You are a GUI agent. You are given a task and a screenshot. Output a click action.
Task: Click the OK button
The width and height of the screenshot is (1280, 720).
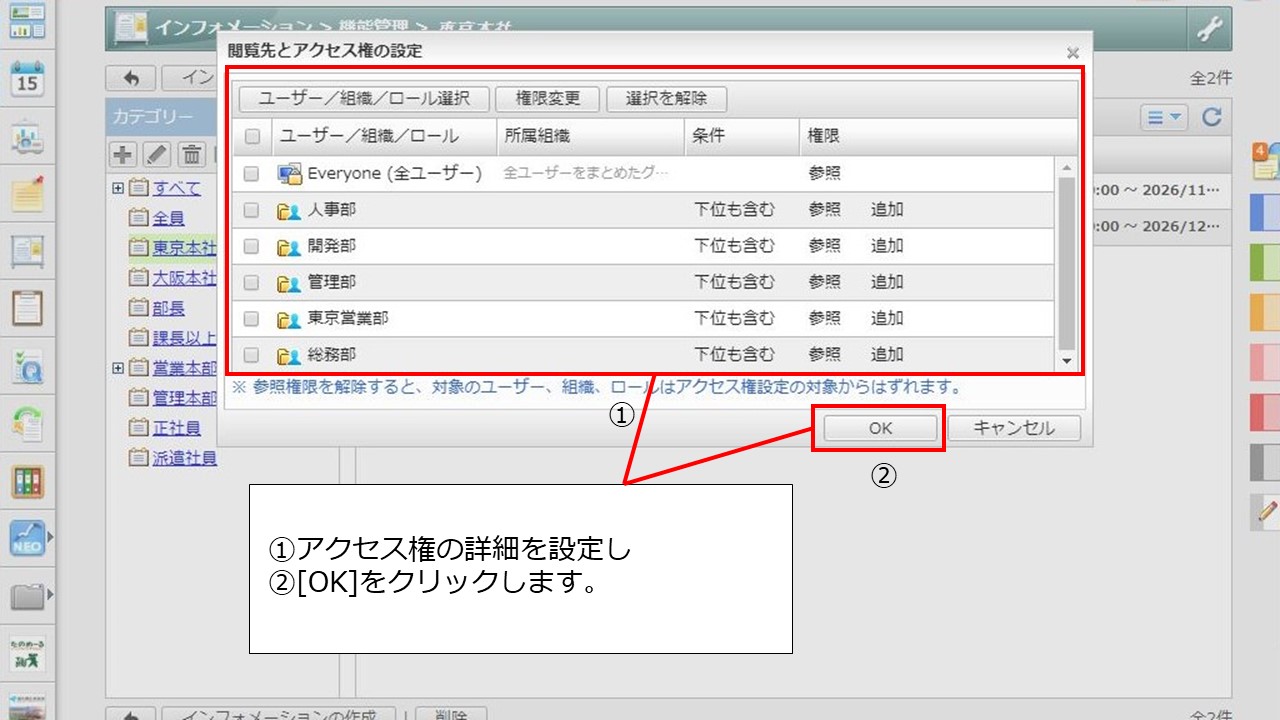(x=879, y=428)
